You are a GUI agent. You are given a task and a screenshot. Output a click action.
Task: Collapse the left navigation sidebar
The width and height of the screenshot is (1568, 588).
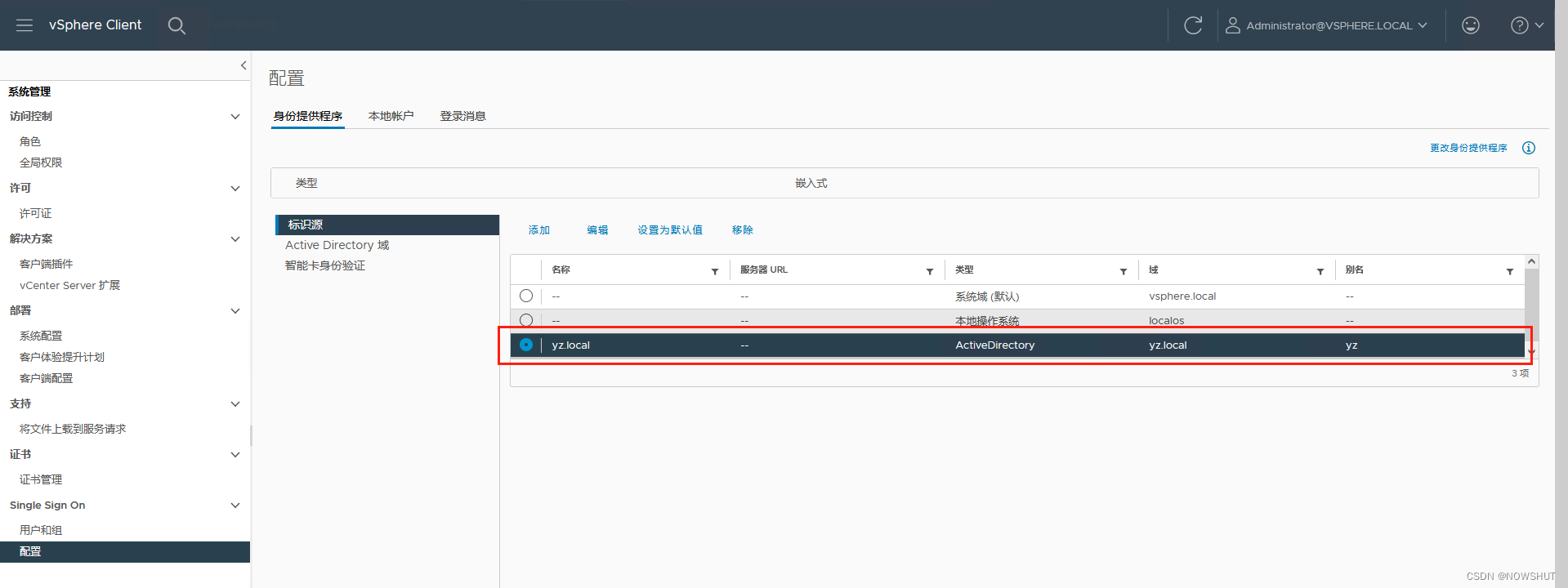coord(243,65)
